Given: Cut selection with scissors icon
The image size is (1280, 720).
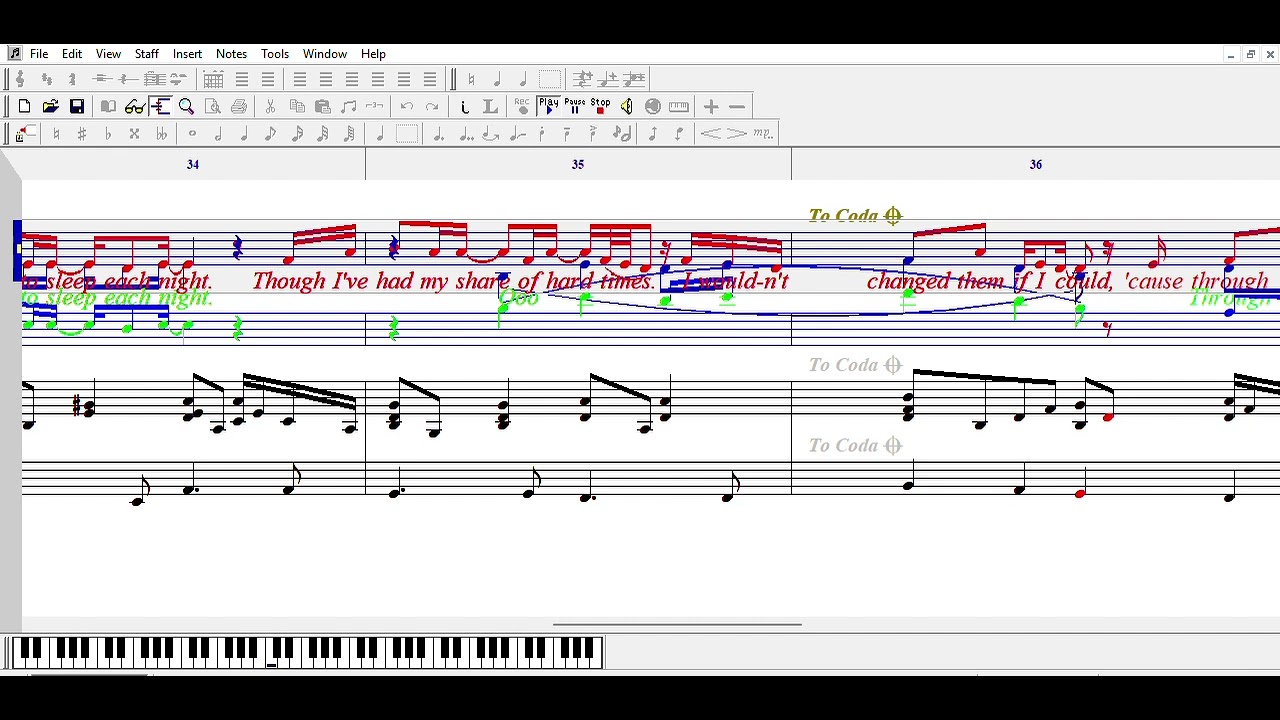Looking at the screenshot, I should (x=270, y=106).
